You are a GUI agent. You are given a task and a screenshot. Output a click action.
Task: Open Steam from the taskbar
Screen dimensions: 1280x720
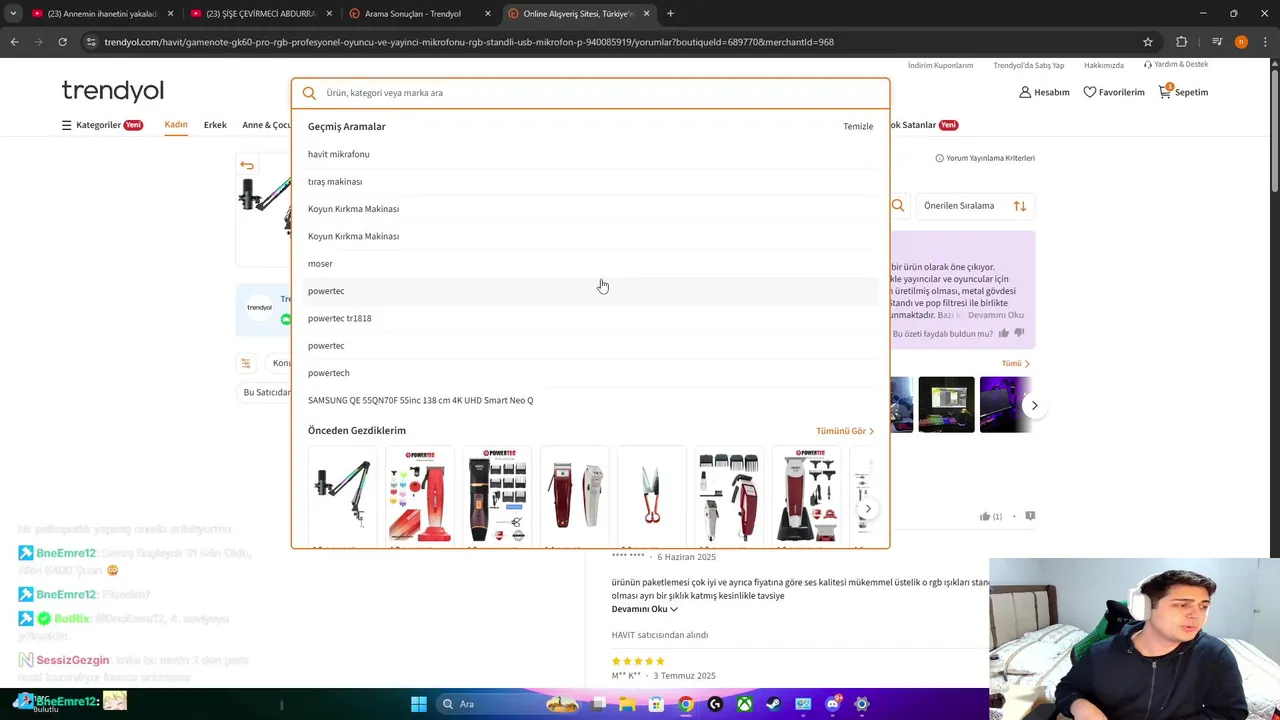(x=774, y=704)
